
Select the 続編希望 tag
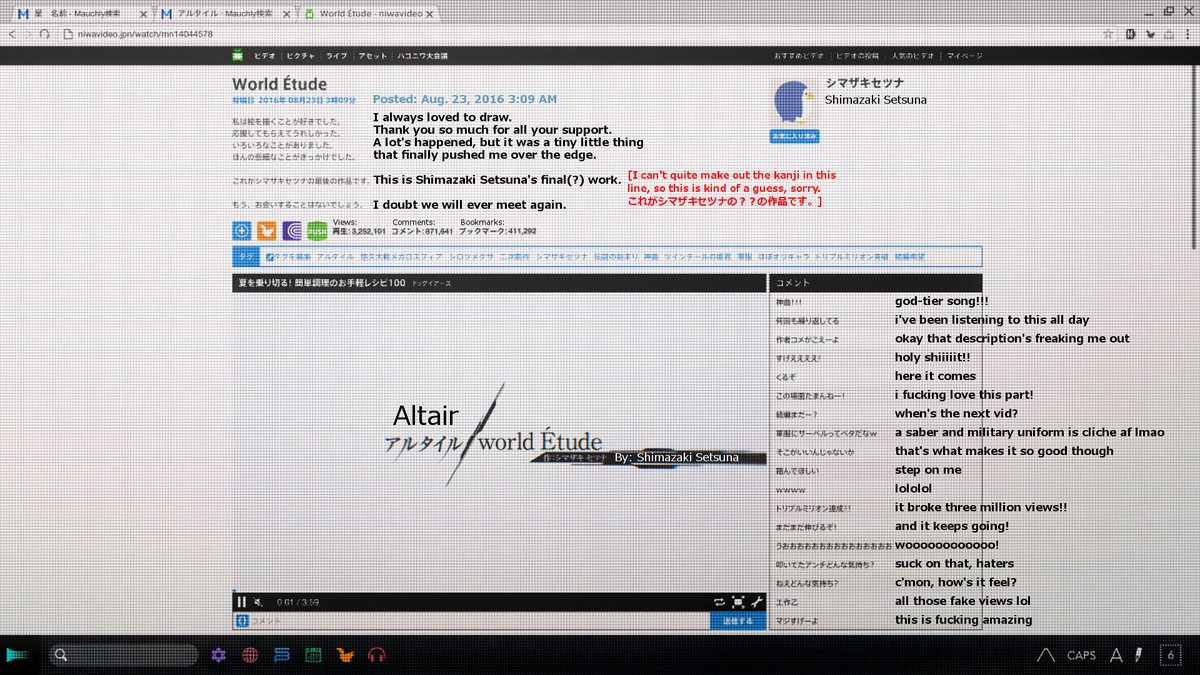[910, 256]
